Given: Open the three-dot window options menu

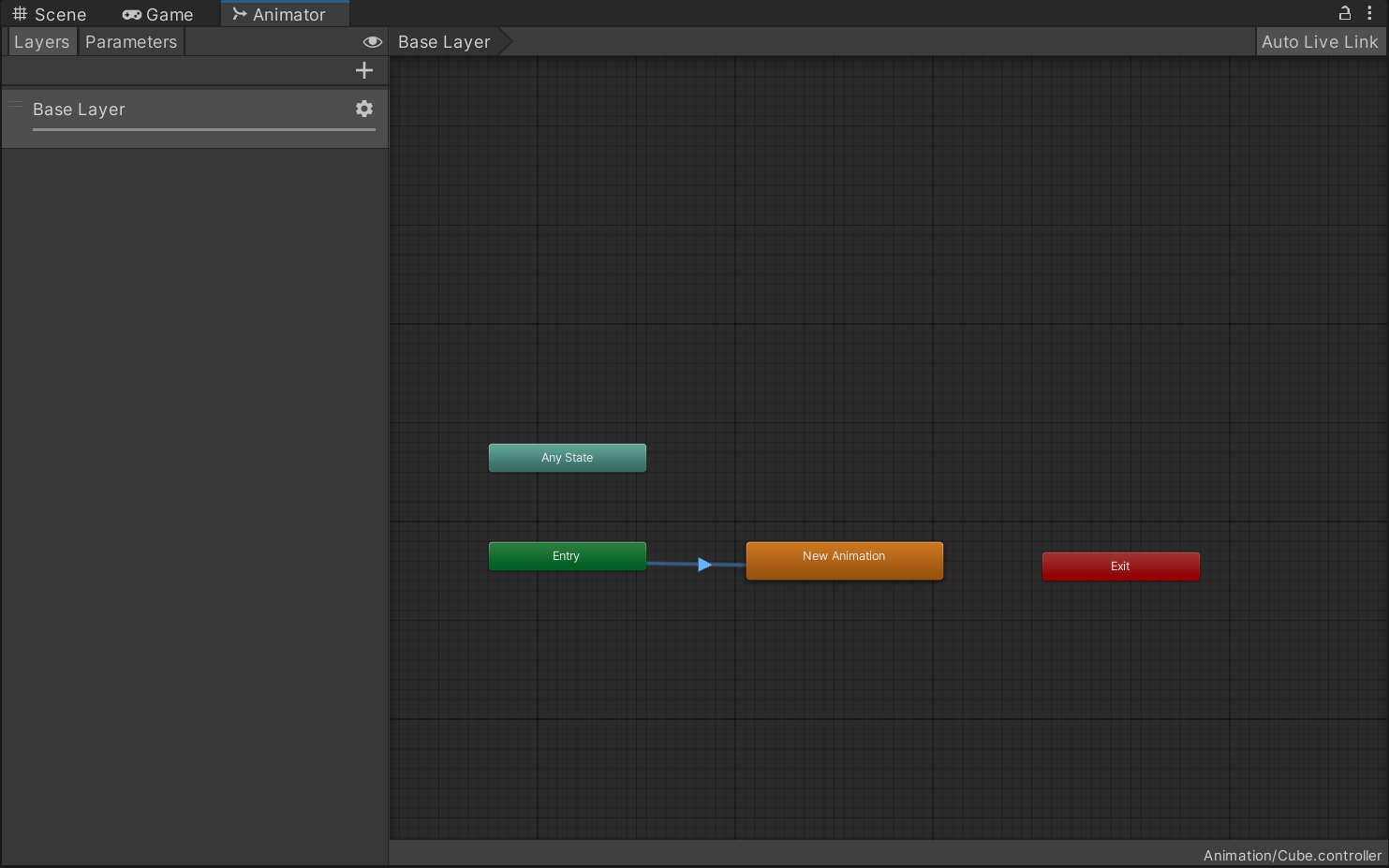Looking at the screenshot, I should click(x=1369, y=13).
